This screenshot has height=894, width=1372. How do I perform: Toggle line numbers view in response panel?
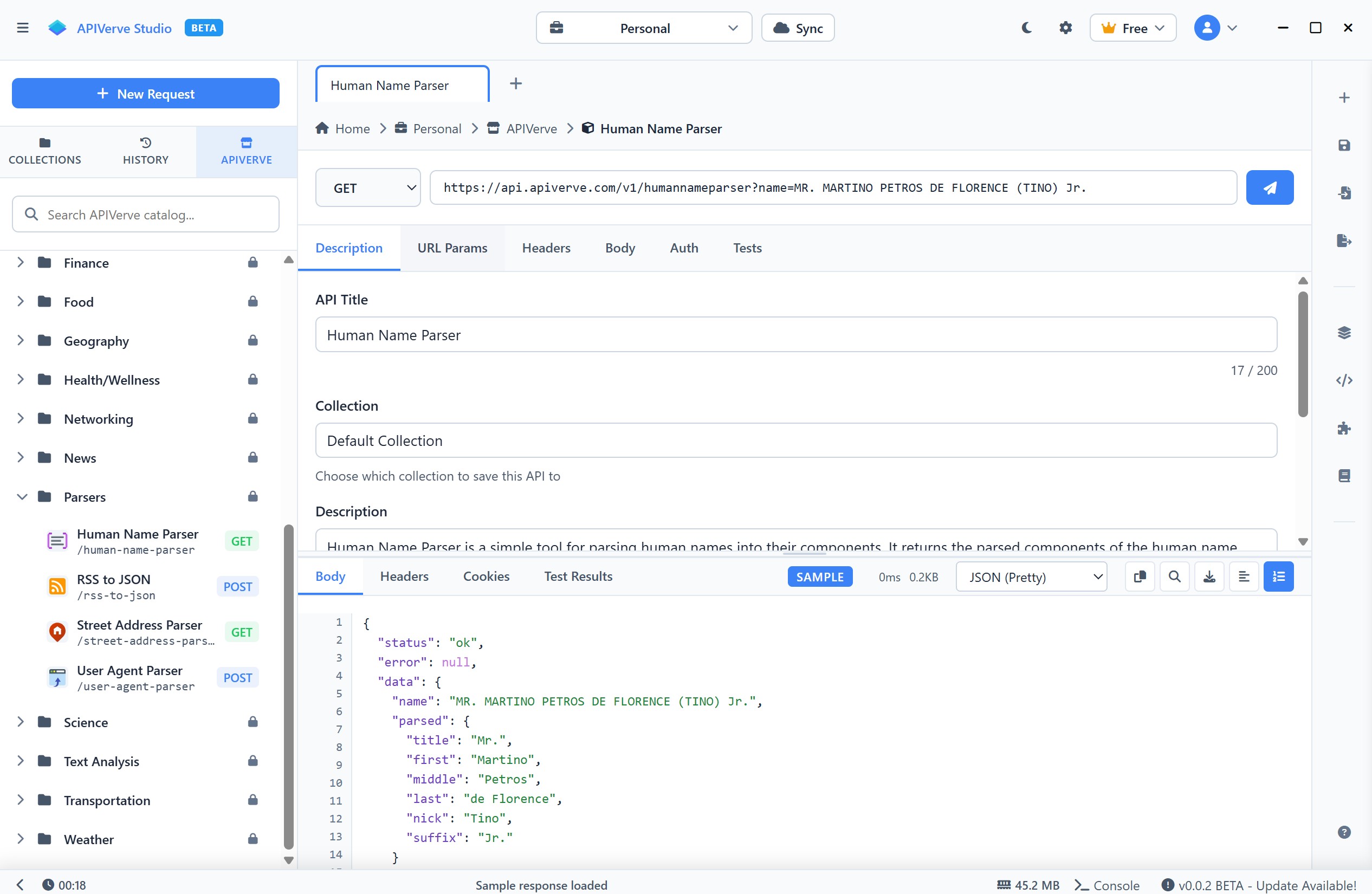[x=1278, y=576]
